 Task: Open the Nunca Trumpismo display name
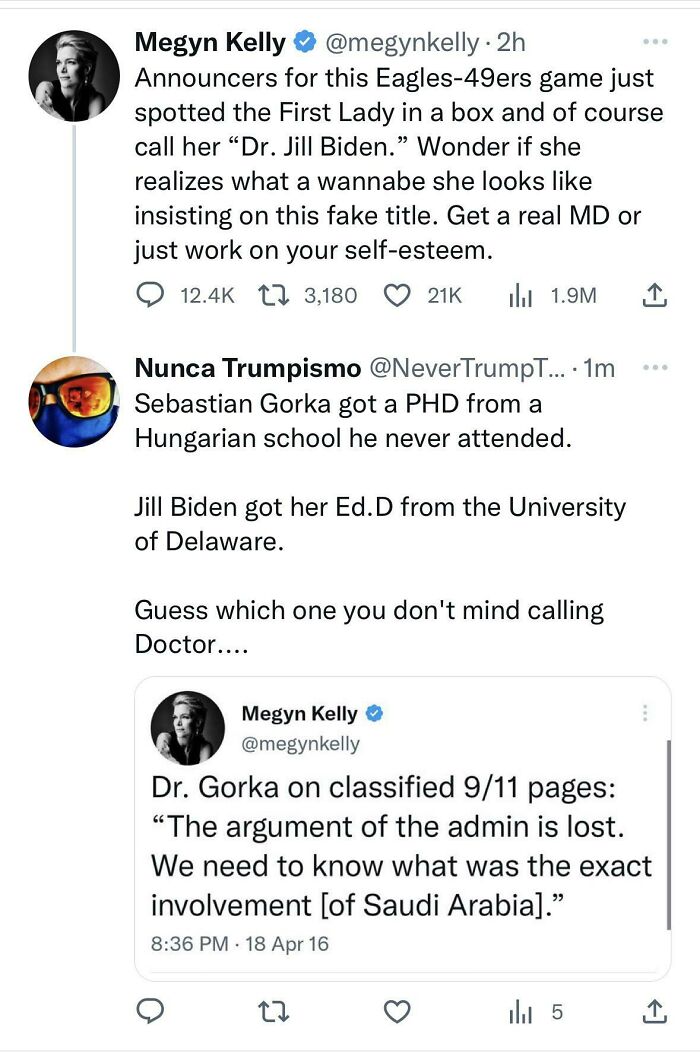(247, 368)
